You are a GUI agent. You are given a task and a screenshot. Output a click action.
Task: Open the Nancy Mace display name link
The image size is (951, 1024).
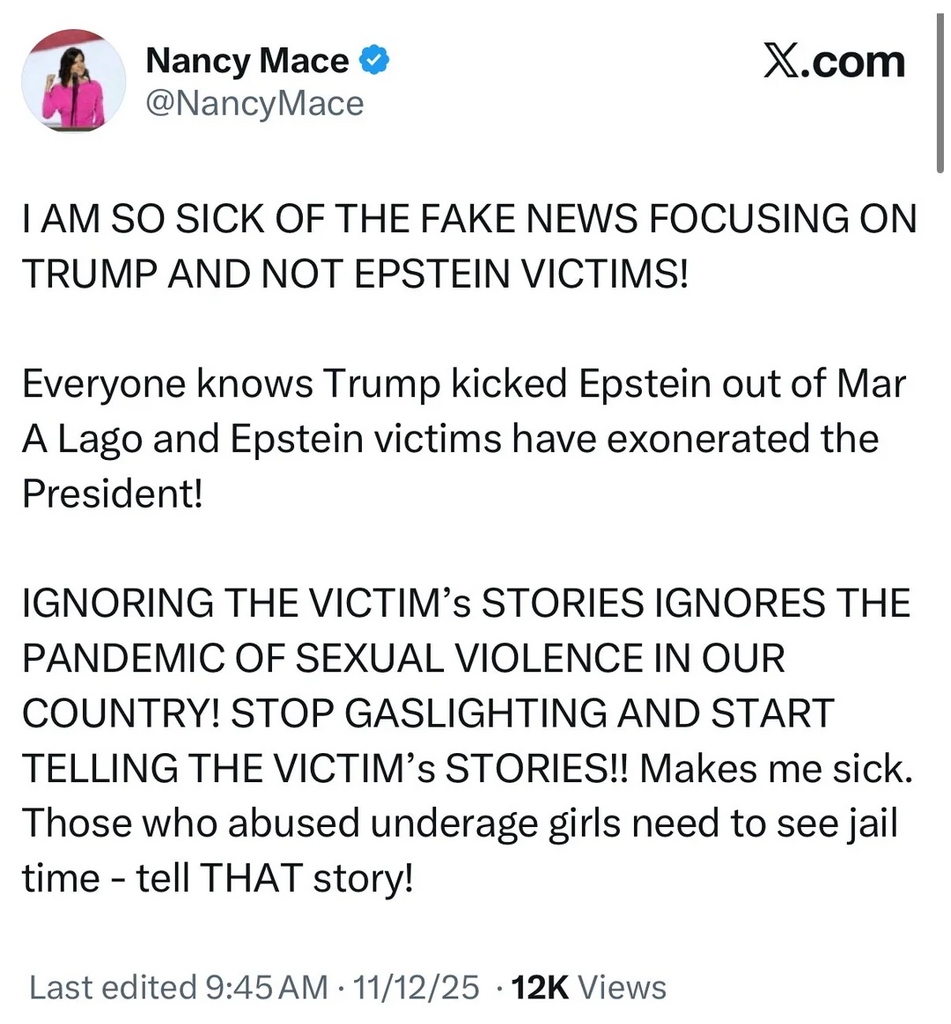coord(247,62)
